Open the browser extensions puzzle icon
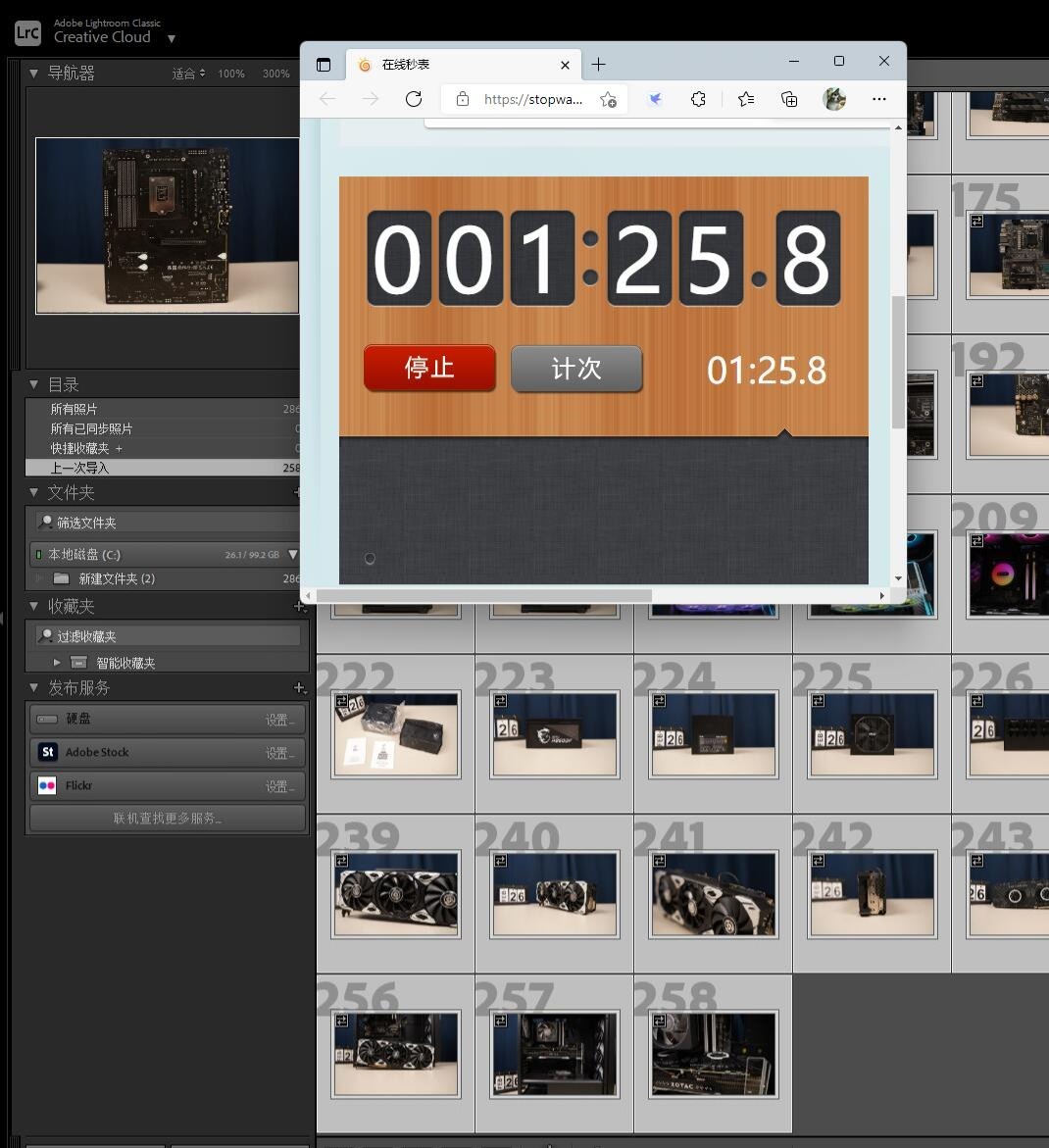The height and width of the screenshot is (1148, 1049). [x=698, y=99]
